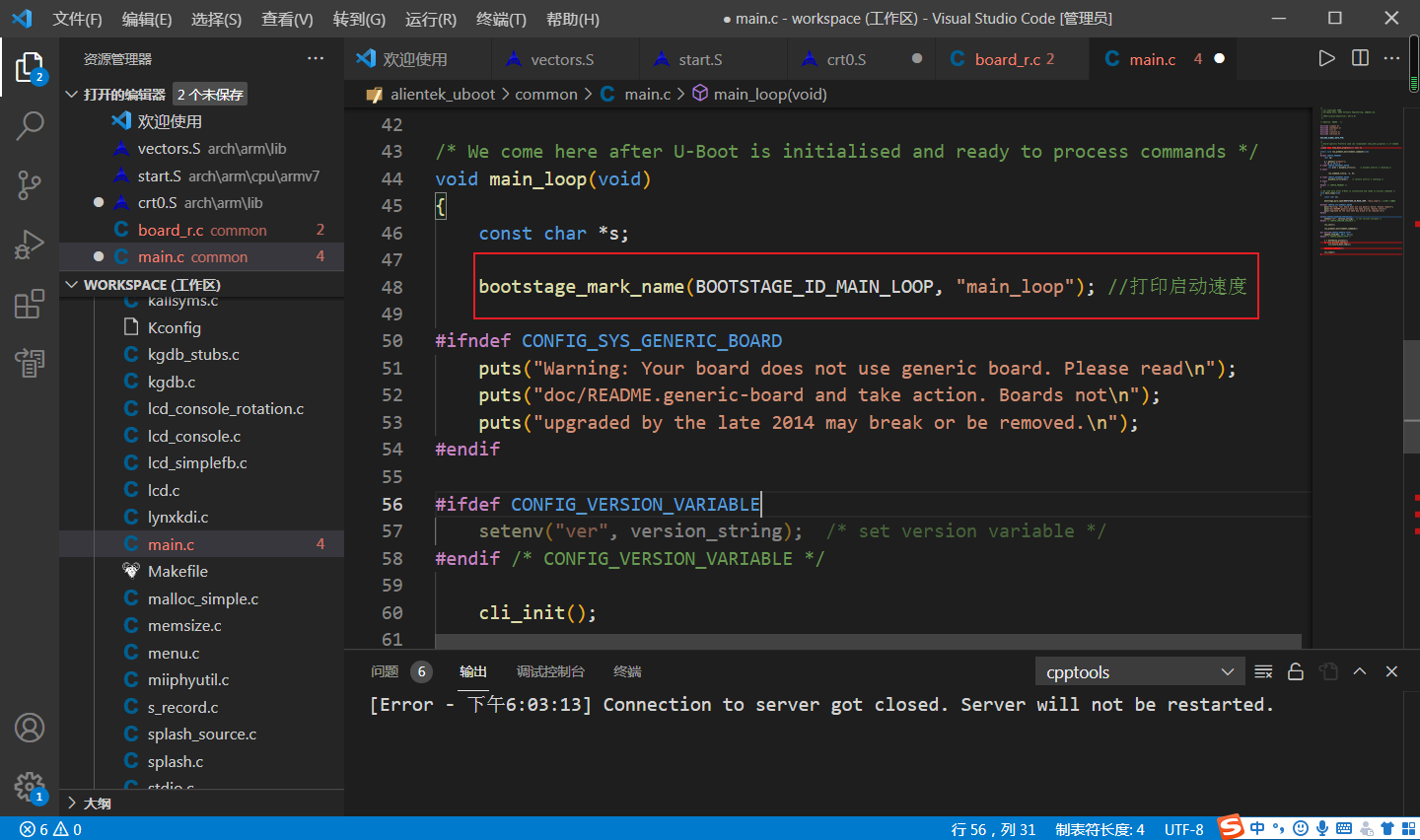Open the Edit menu
Image resolution: width=1420 pixels, height=840 pixels.
pyautogui.click(x=147, y=19)
